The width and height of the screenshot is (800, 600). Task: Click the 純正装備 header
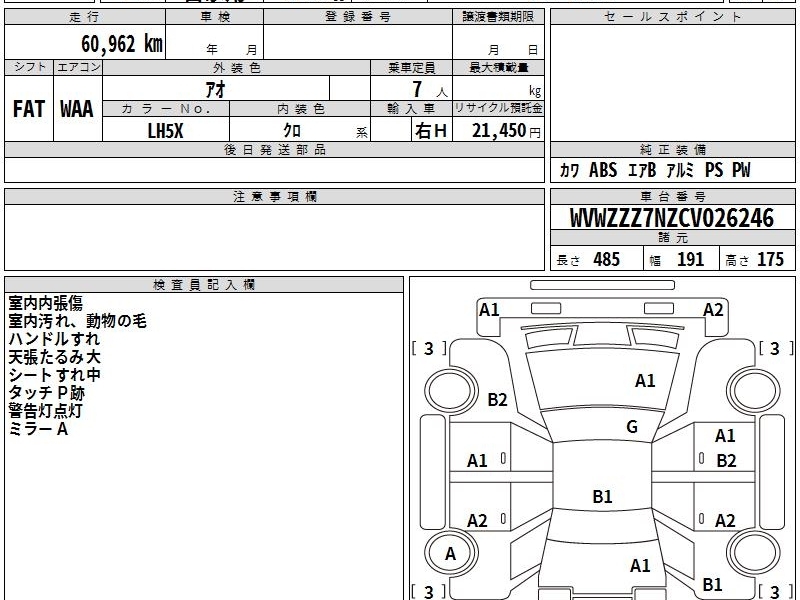(672, 149)
